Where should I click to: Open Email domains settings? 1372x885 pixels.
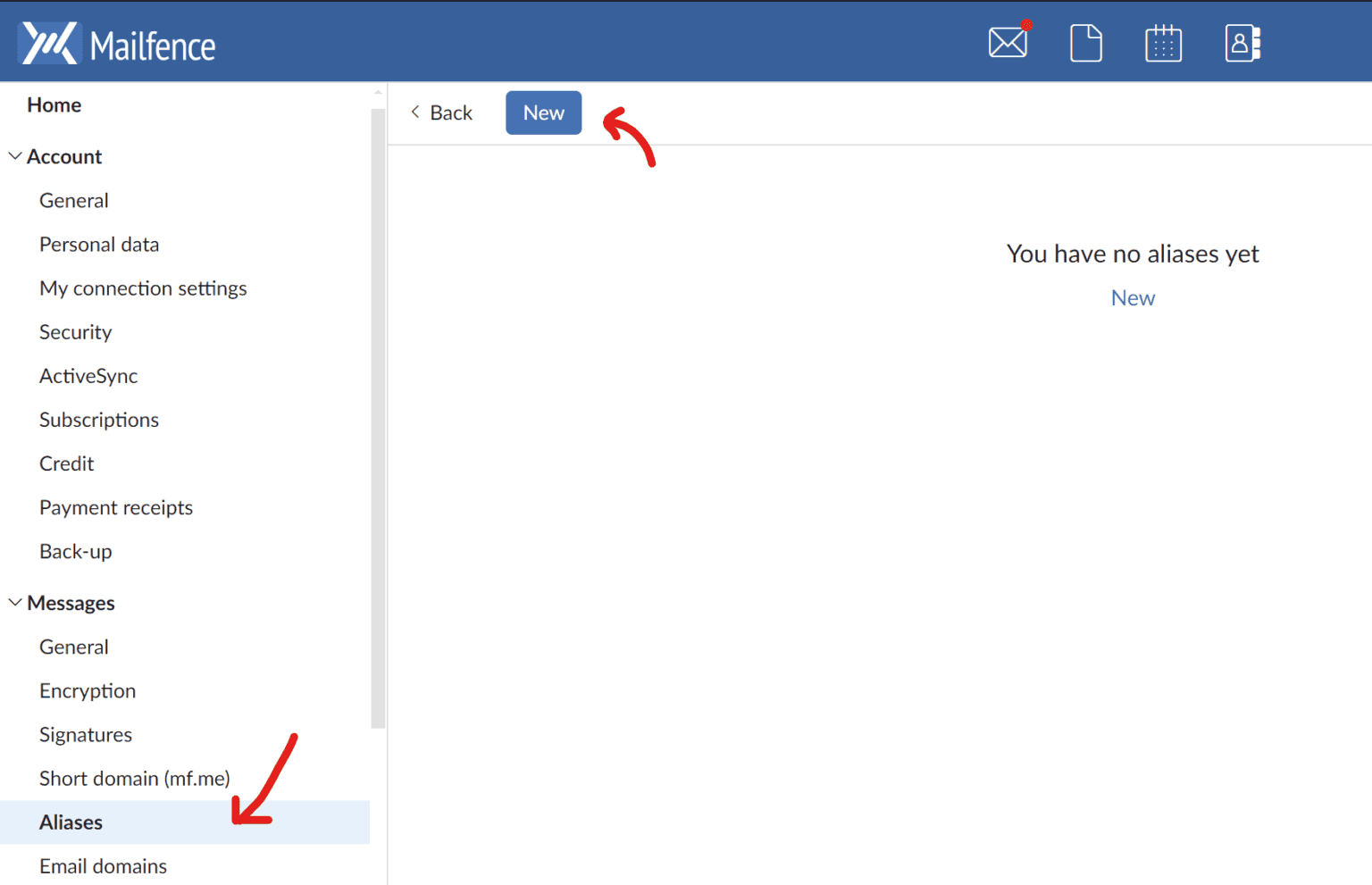click(x=103, y=865)
